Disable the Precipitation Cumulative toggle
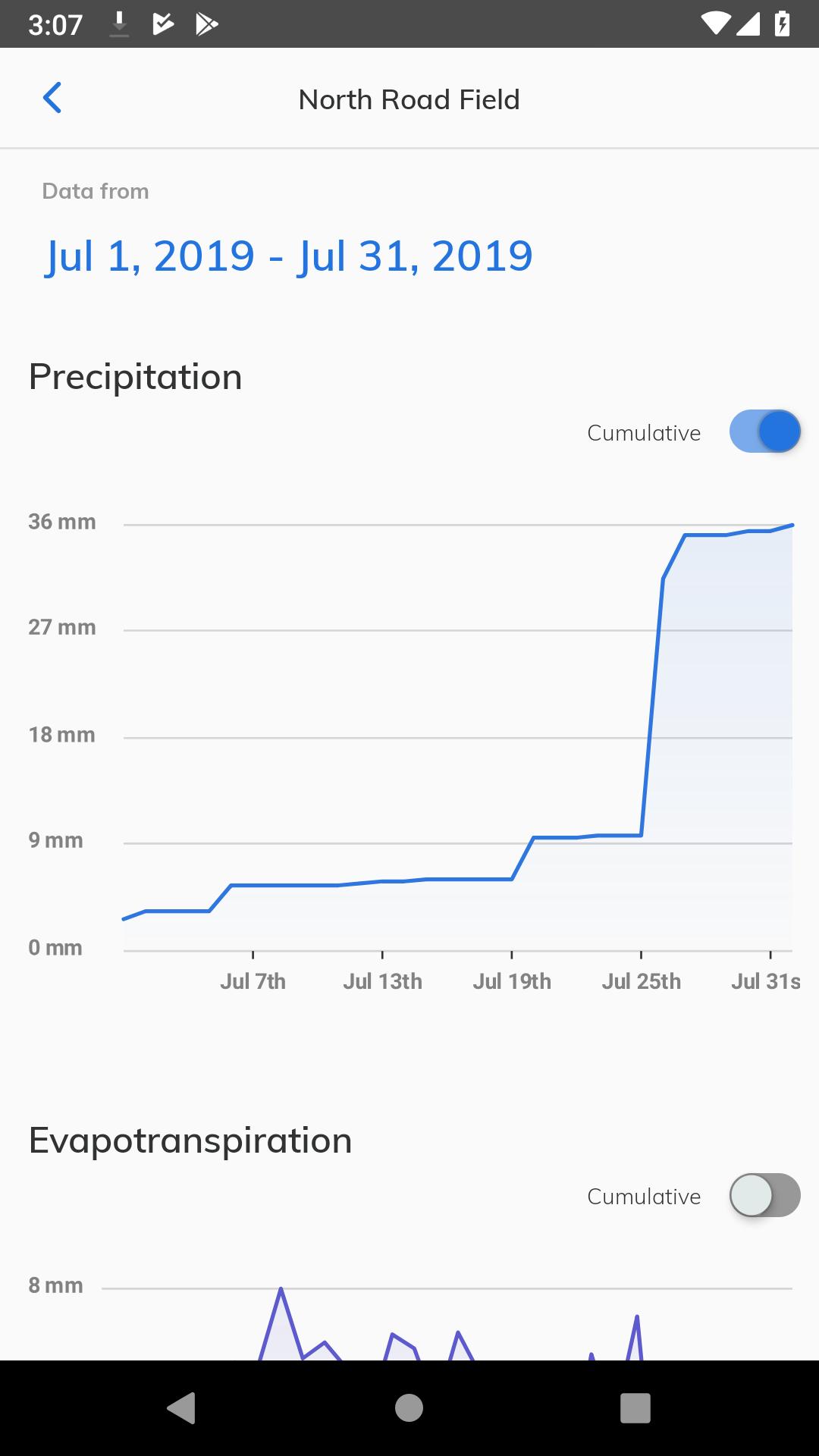This screenshot has width=819, height=1456. point(764,431)
